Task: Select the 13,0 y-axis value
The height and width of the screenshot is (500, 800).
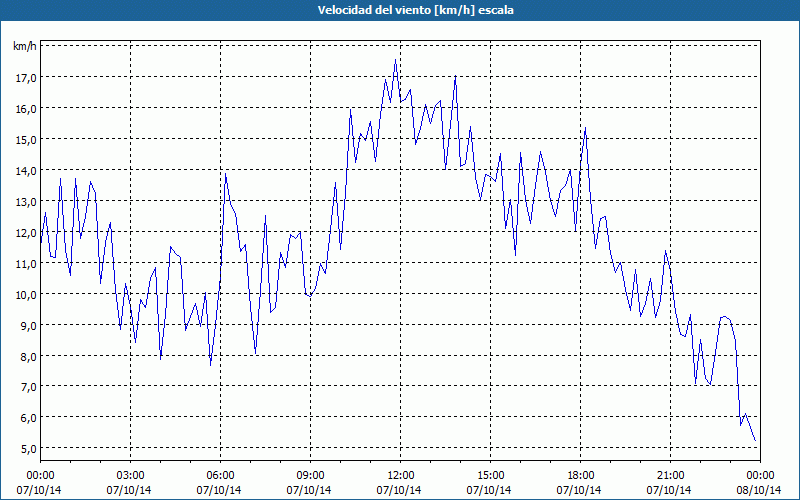Action: pos(26,202)
